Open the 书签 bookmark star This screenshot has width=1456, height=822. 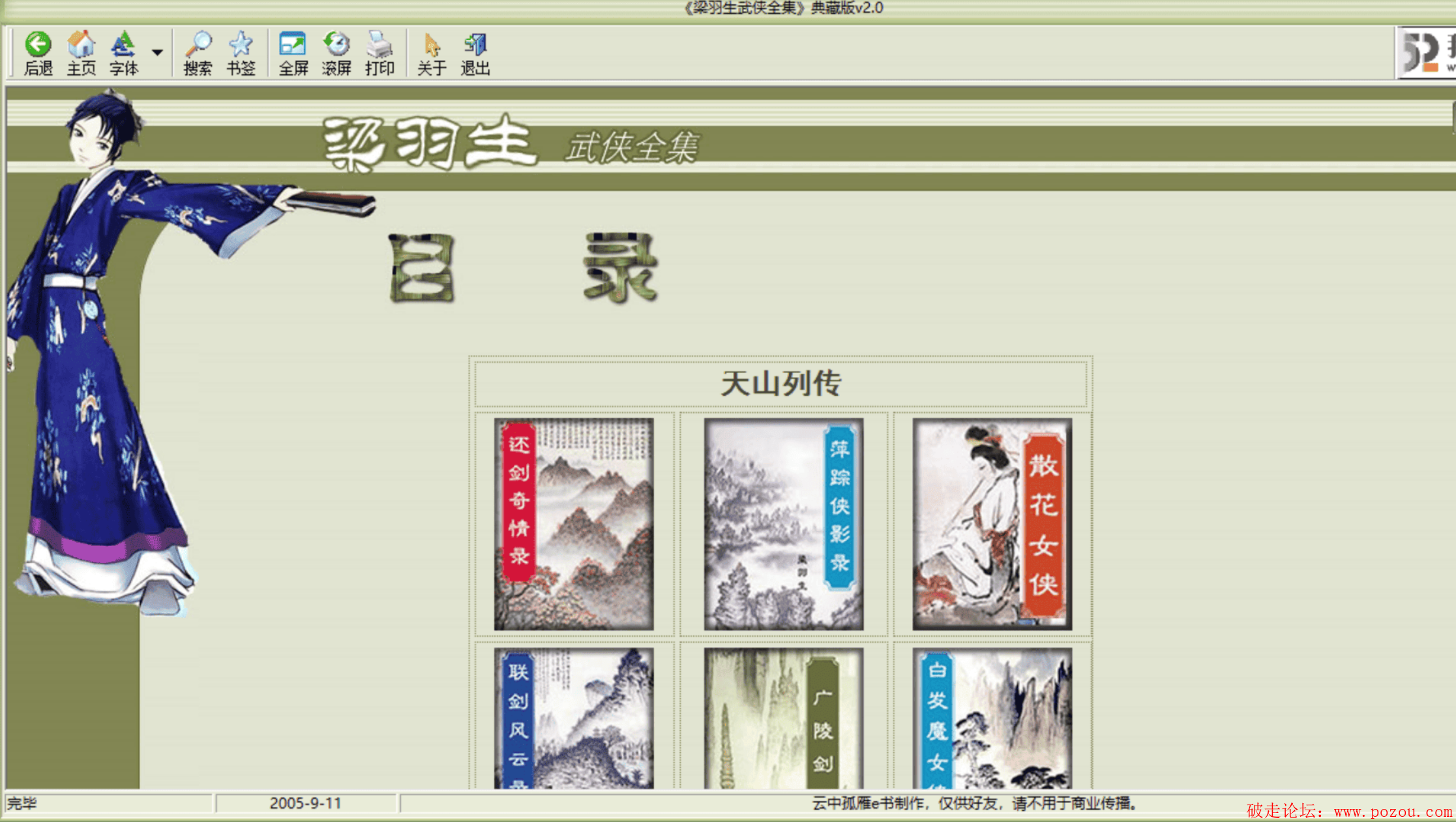pyautogui.click(x=241, y=53)
